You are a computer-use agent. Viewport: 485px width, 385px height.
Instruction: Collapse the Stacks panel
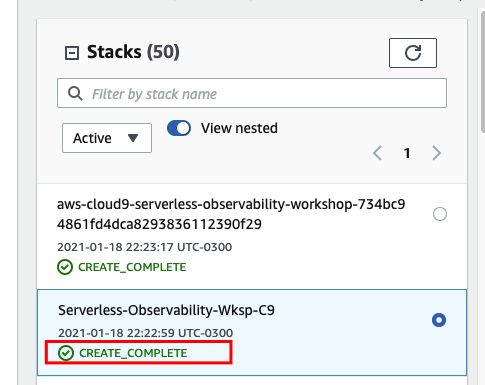72,53
